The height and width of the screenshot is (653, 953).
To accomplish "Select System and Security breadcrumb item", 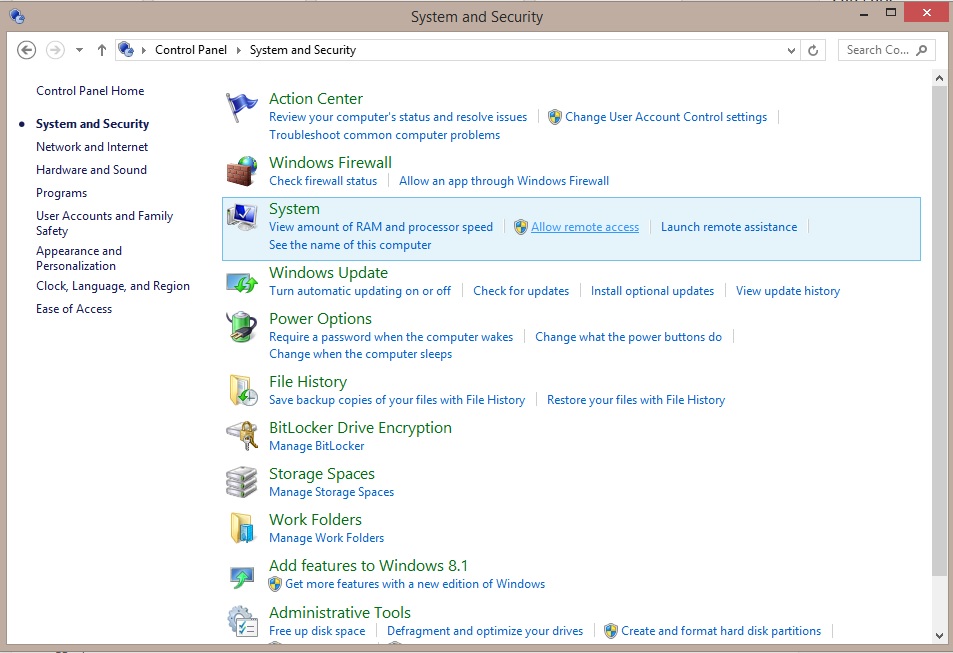I will (303, 50).
